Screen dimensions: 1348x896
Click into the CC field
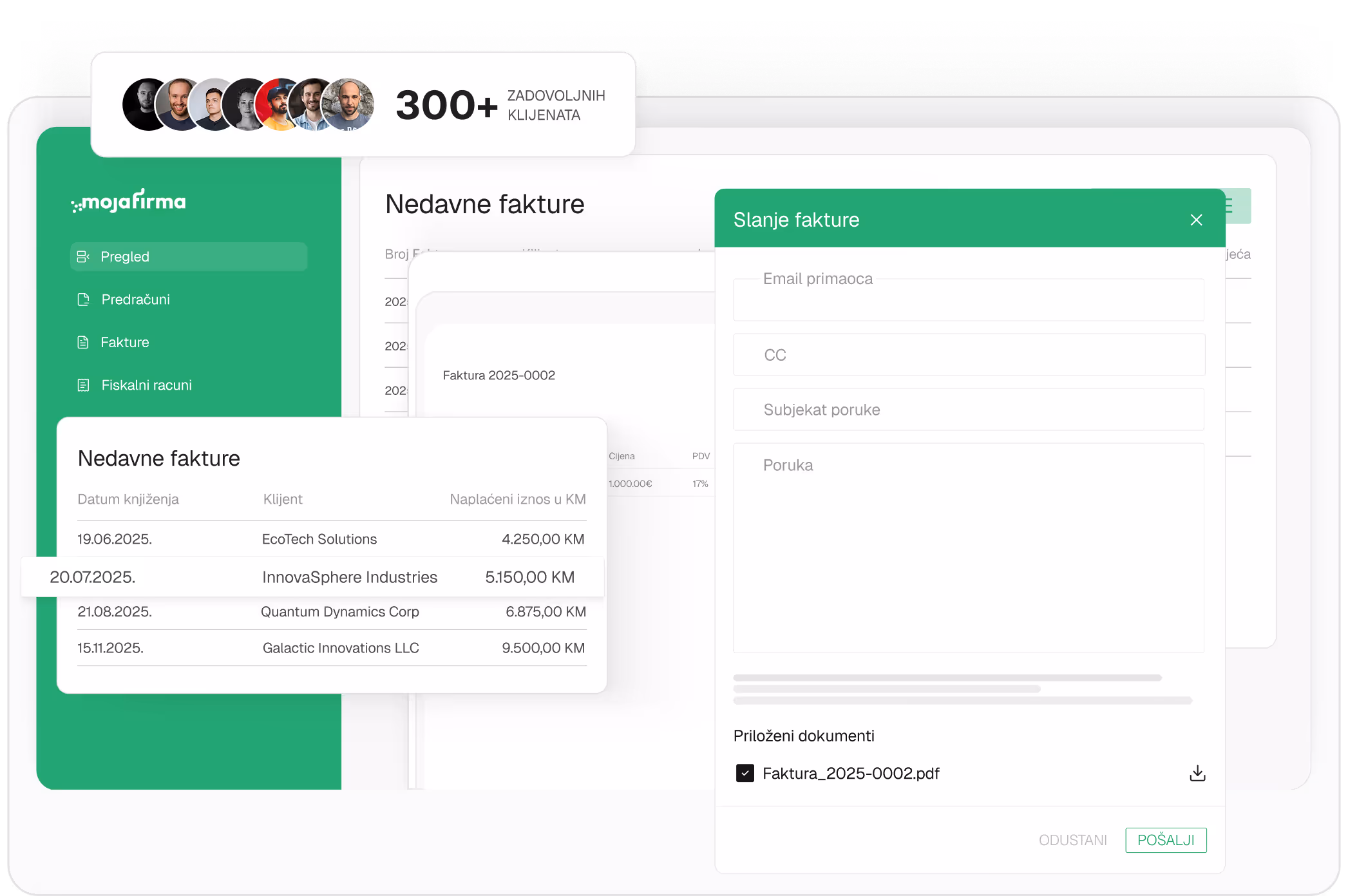[x=968, y=355]
